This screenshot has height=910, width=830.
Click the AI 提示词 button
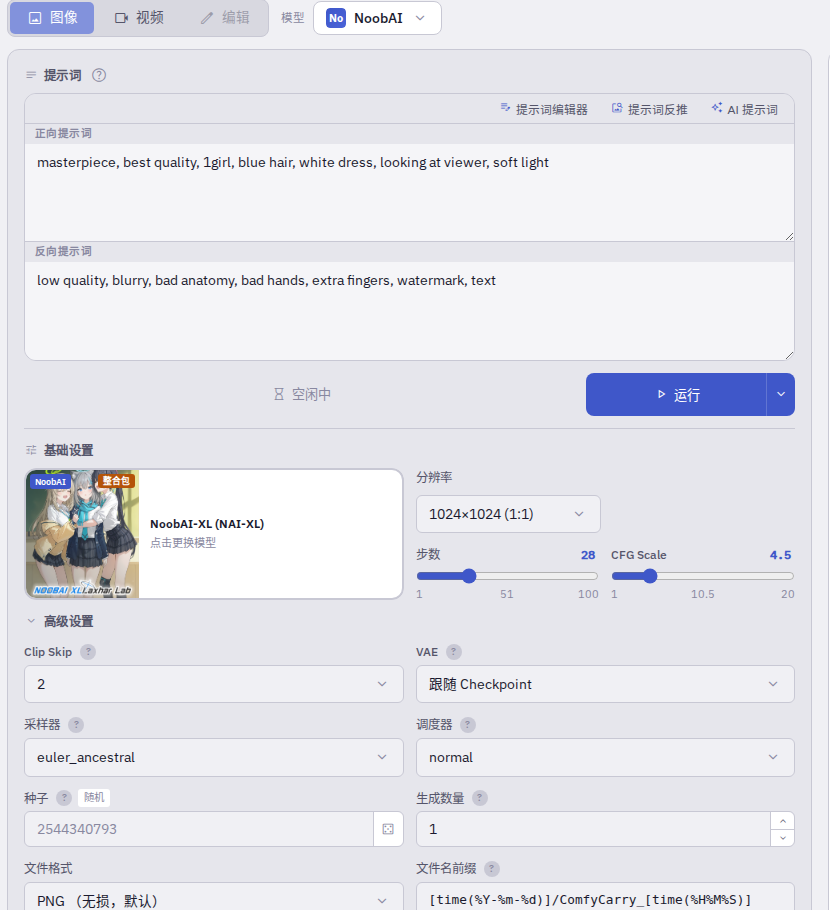pyautogui.click(x=745, y=109)
